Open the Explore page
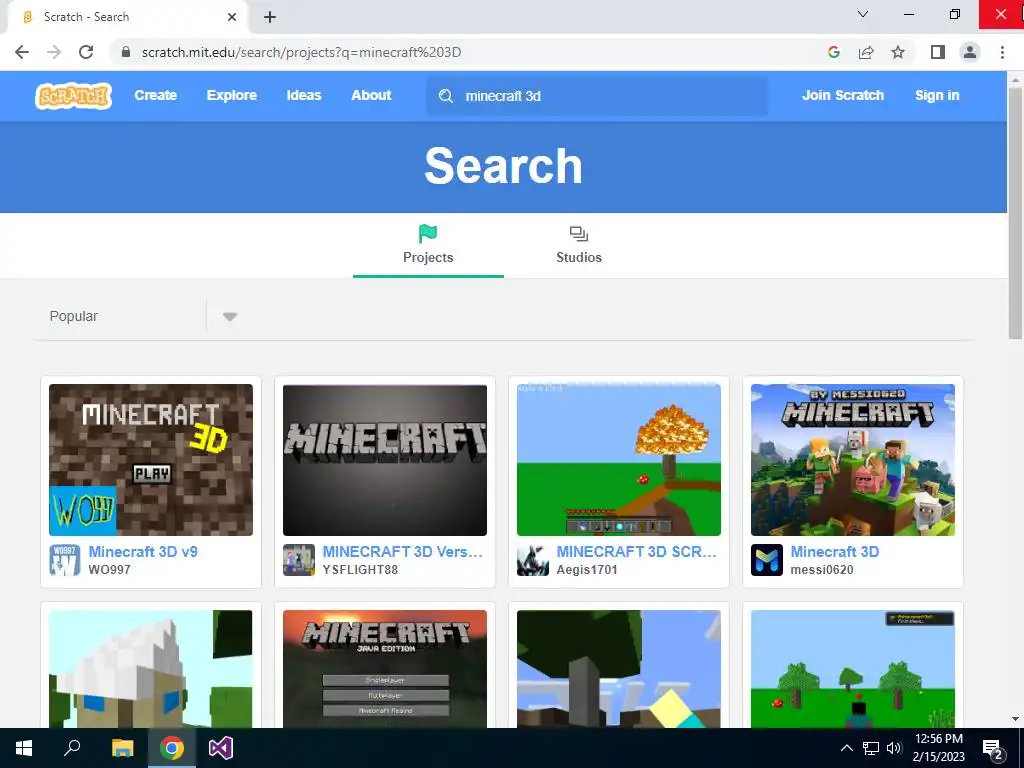The image size is (1024, 768). (232, 95)
